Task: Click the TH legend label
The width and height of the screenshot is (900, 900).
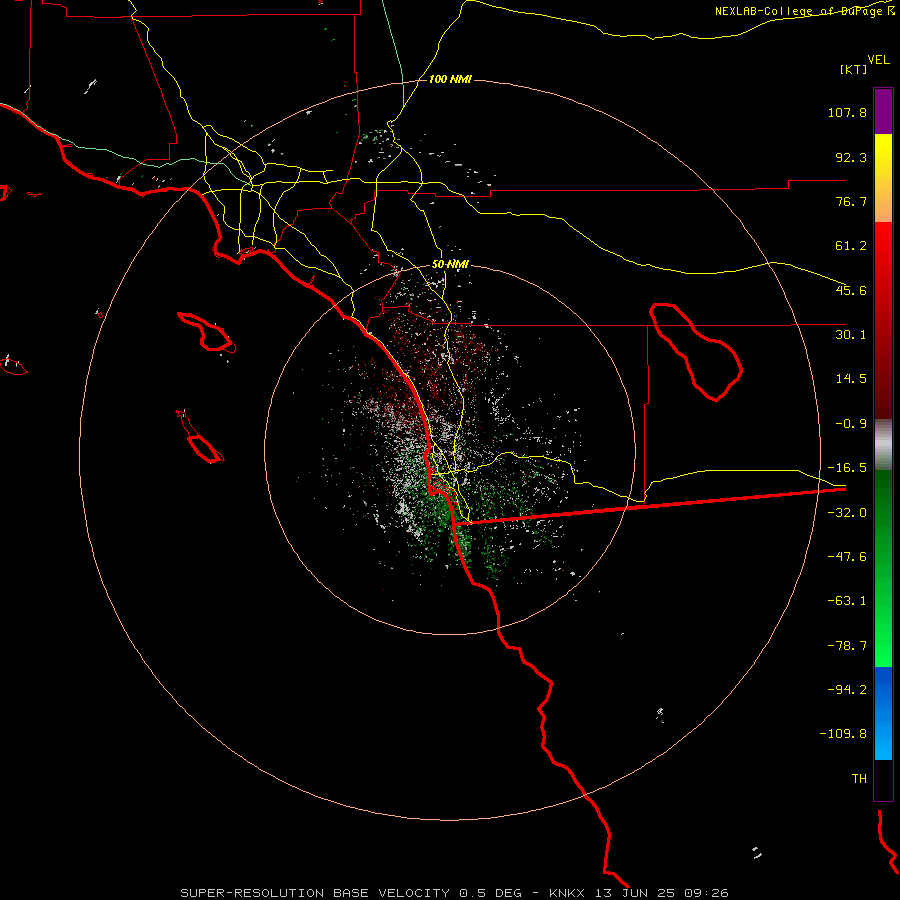Action: 859,779
